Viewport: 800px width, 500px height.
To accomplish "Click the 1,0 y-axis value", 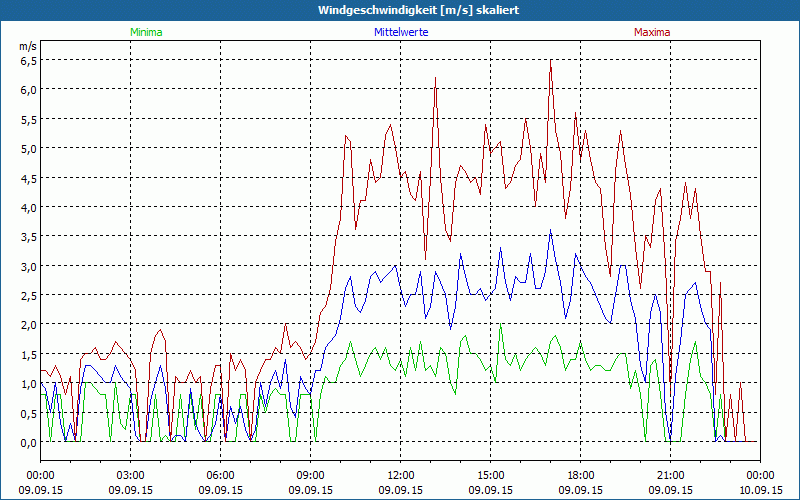I will (29, 384).
